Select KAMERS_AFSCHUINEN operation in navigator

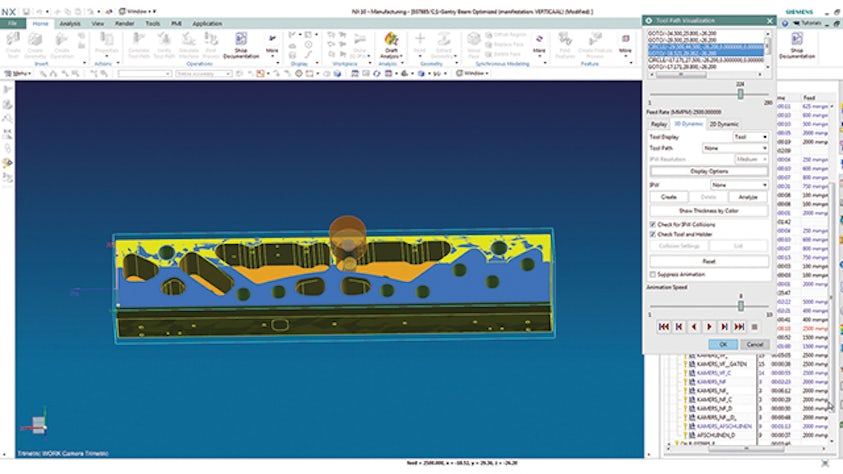point(724,426)
